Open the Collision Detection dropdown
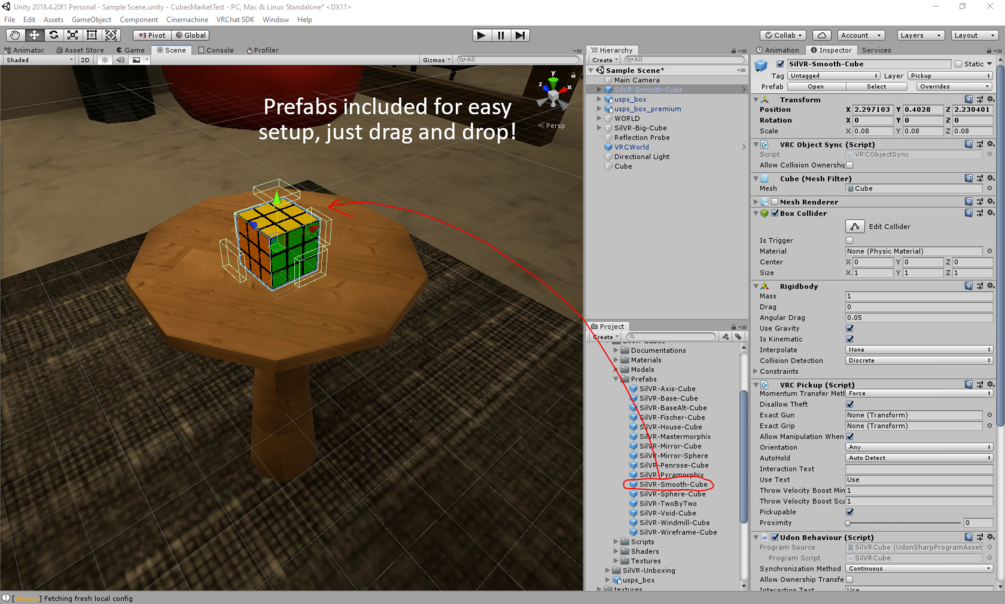 pyautogui.click(x=919, y=360)
